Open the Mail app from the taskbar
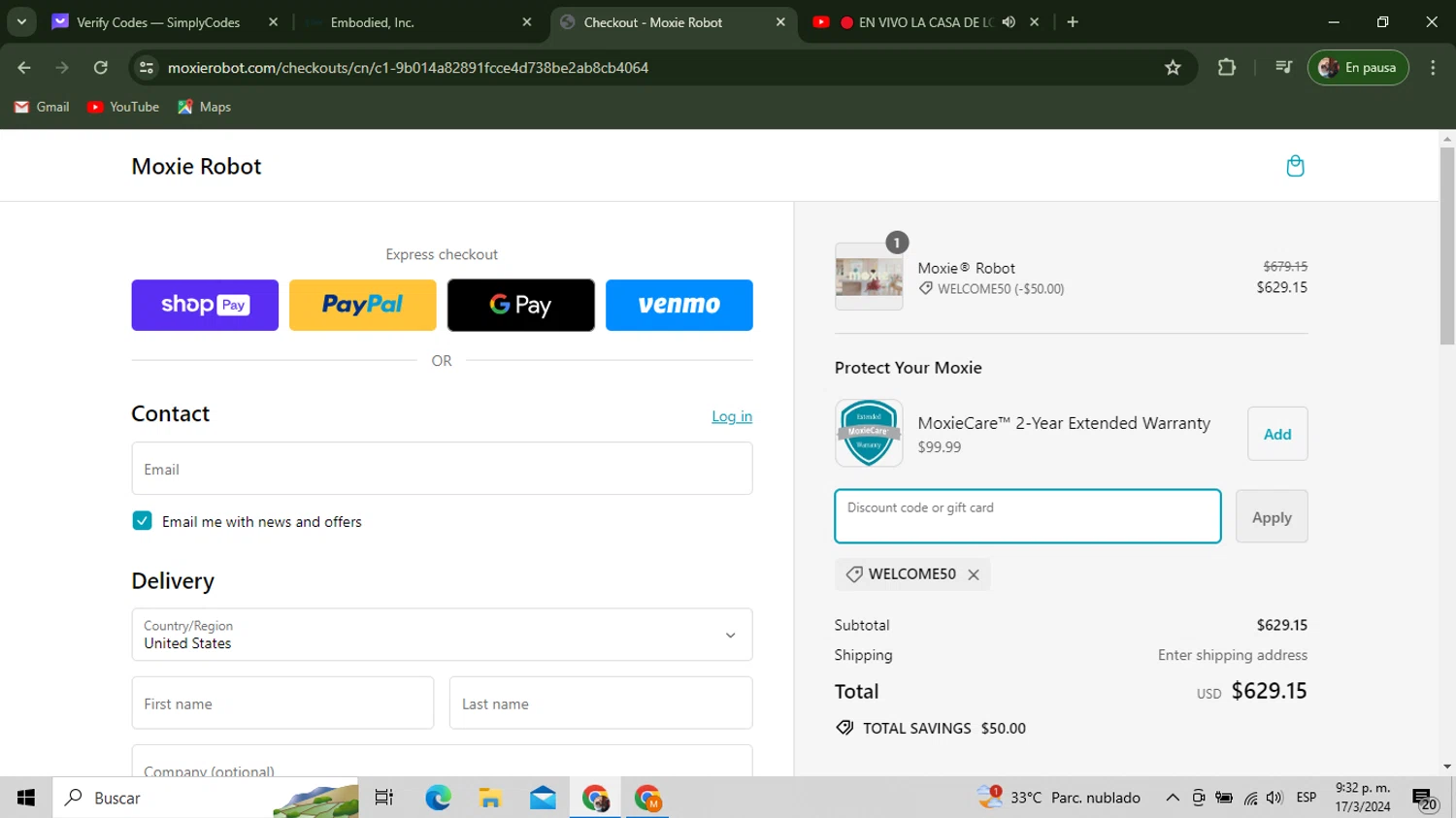This screenshot has height=818, width=1456. click(x=543, y=798)
